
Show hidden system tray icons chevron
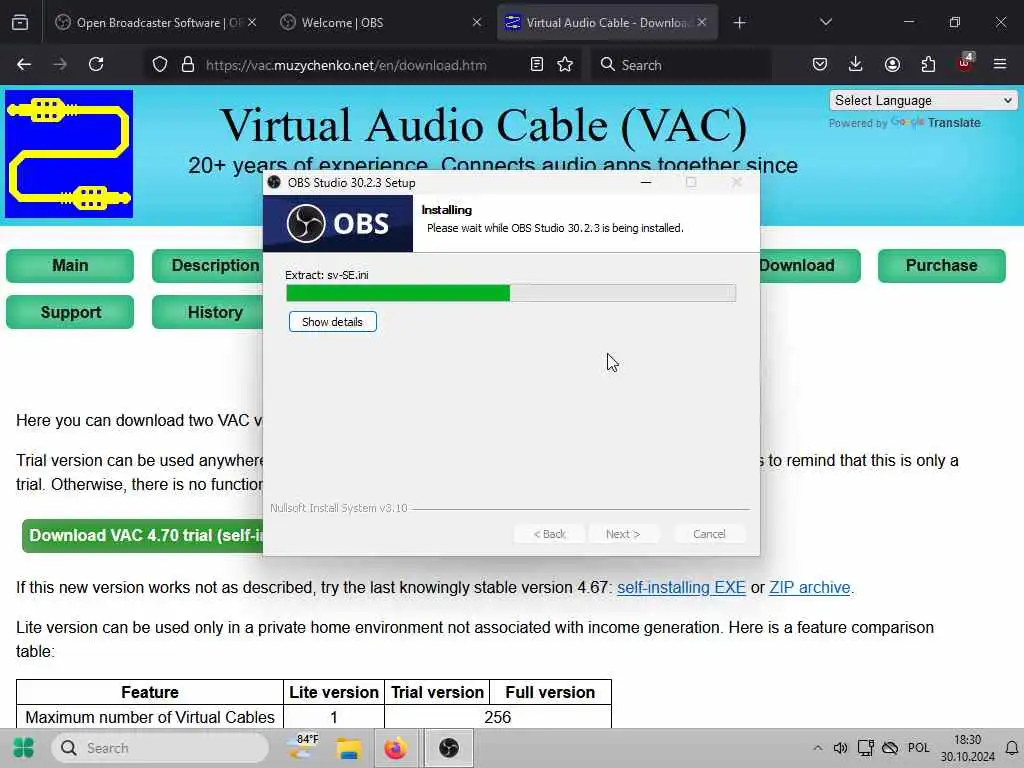pyautogui.click(x=818, y=748)
